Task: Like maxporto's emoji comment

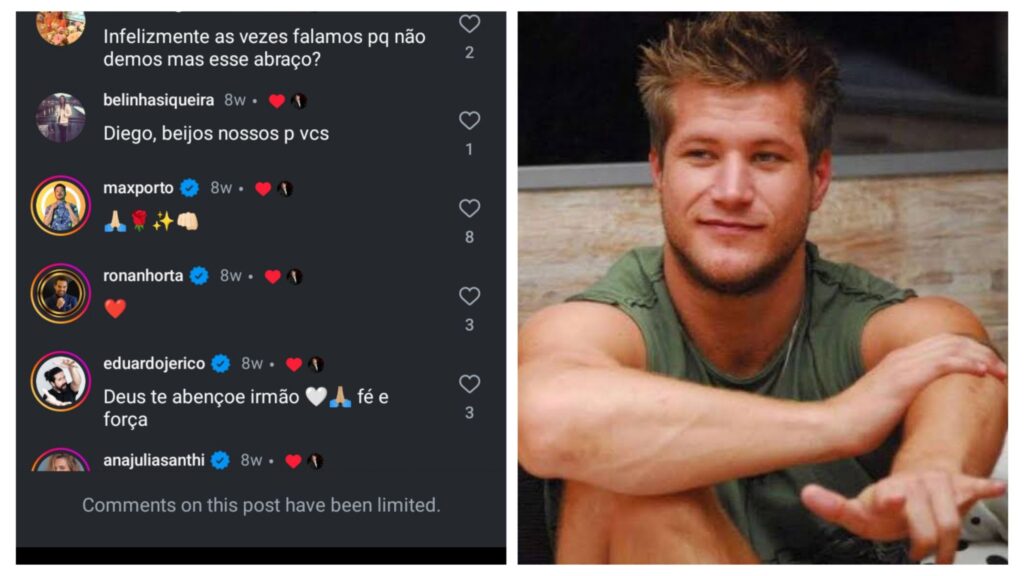Action: click(469, 209)
